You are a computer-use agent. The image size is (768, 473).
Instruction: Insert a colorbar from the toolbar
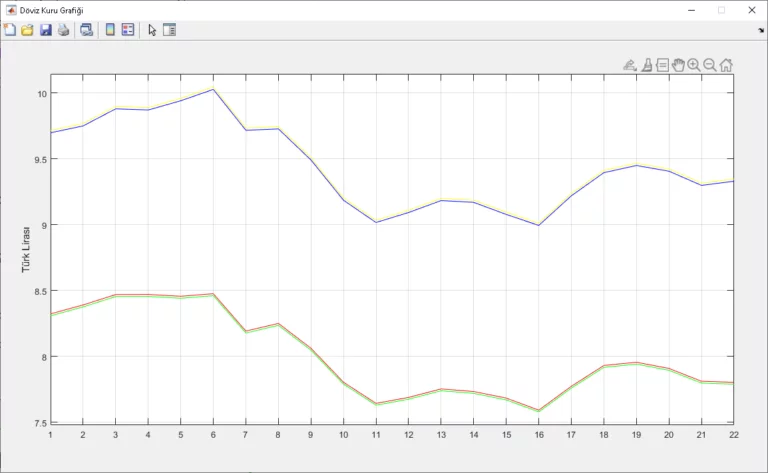click(110, 30)
